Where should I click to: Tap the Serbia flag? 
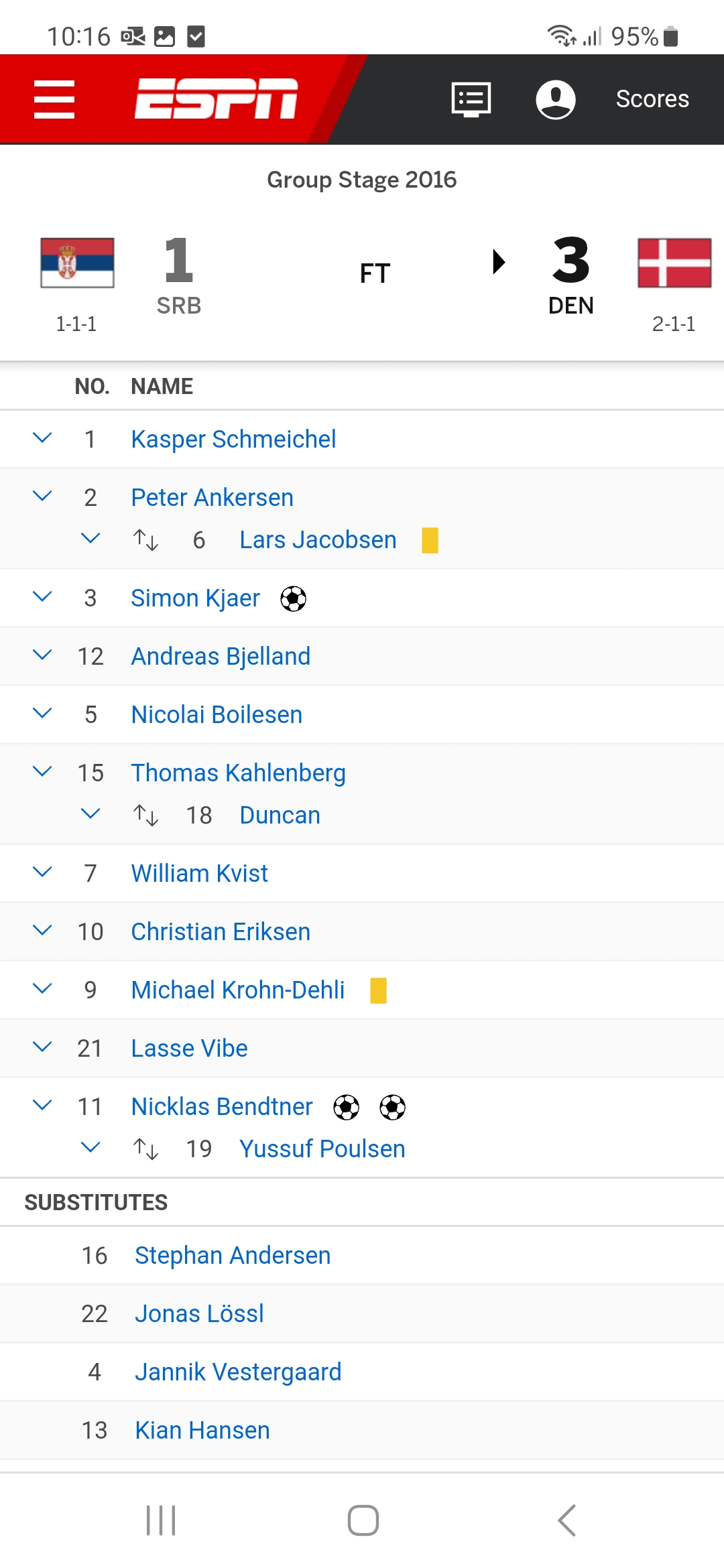click(77, 263)
